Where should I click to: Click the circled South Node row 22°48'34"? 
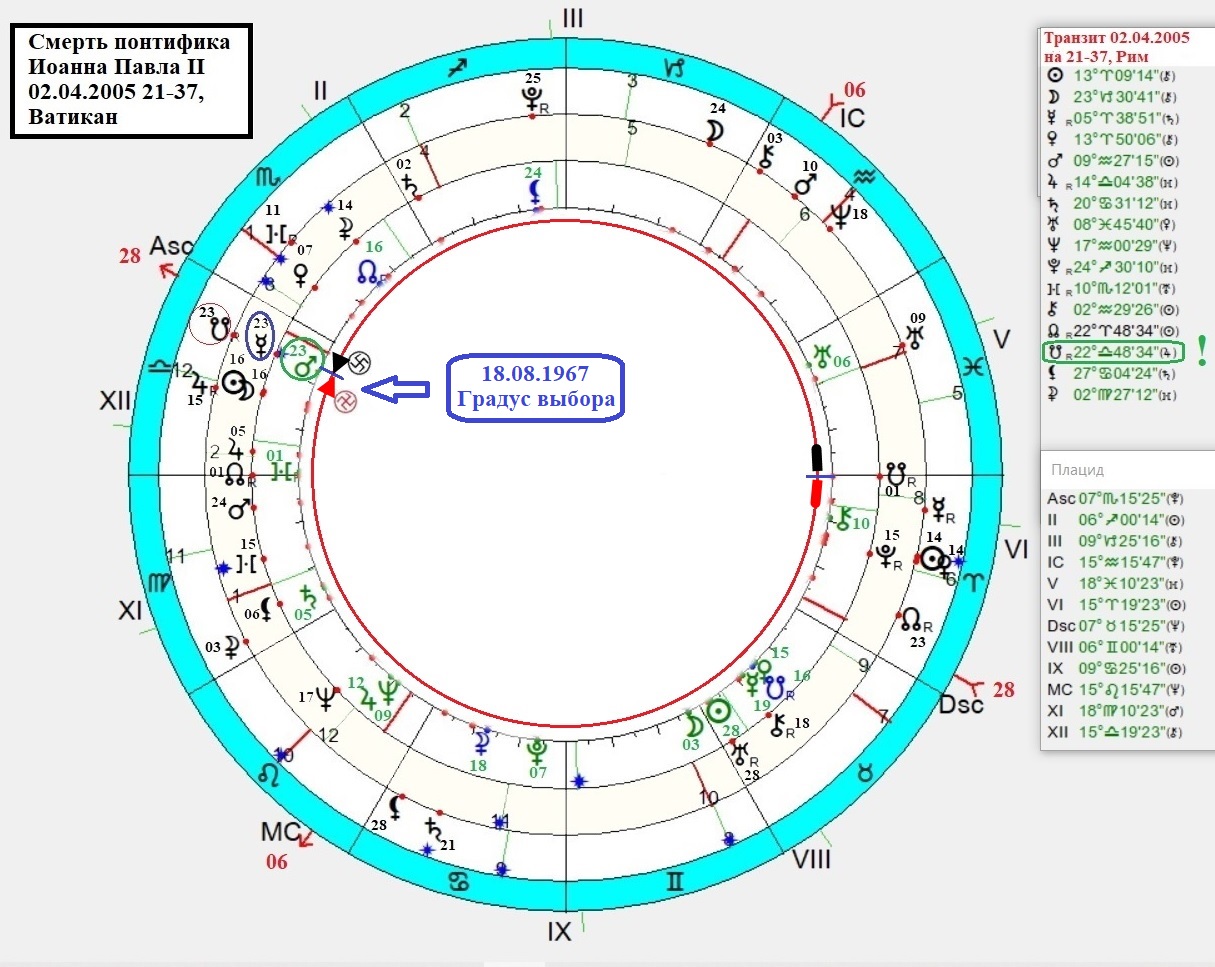click(x=1114, y=352)
